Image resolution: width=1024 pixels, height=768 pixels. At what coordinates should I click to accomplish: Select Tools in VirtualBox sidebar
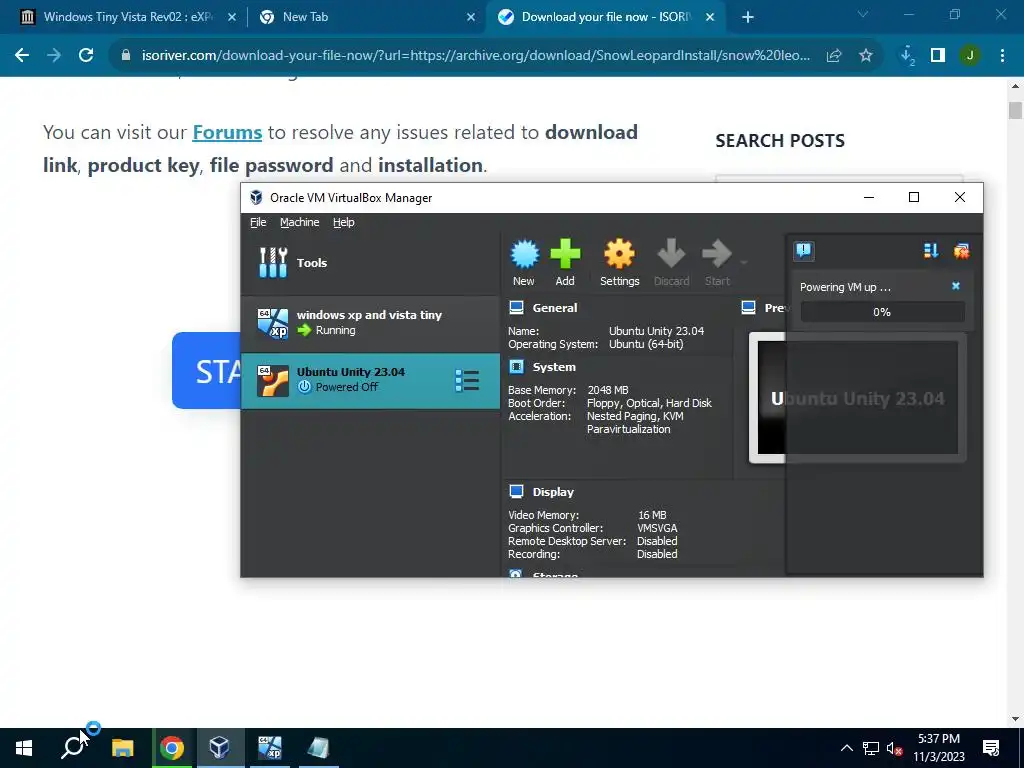pyautogui.click(x=370, y=263)
